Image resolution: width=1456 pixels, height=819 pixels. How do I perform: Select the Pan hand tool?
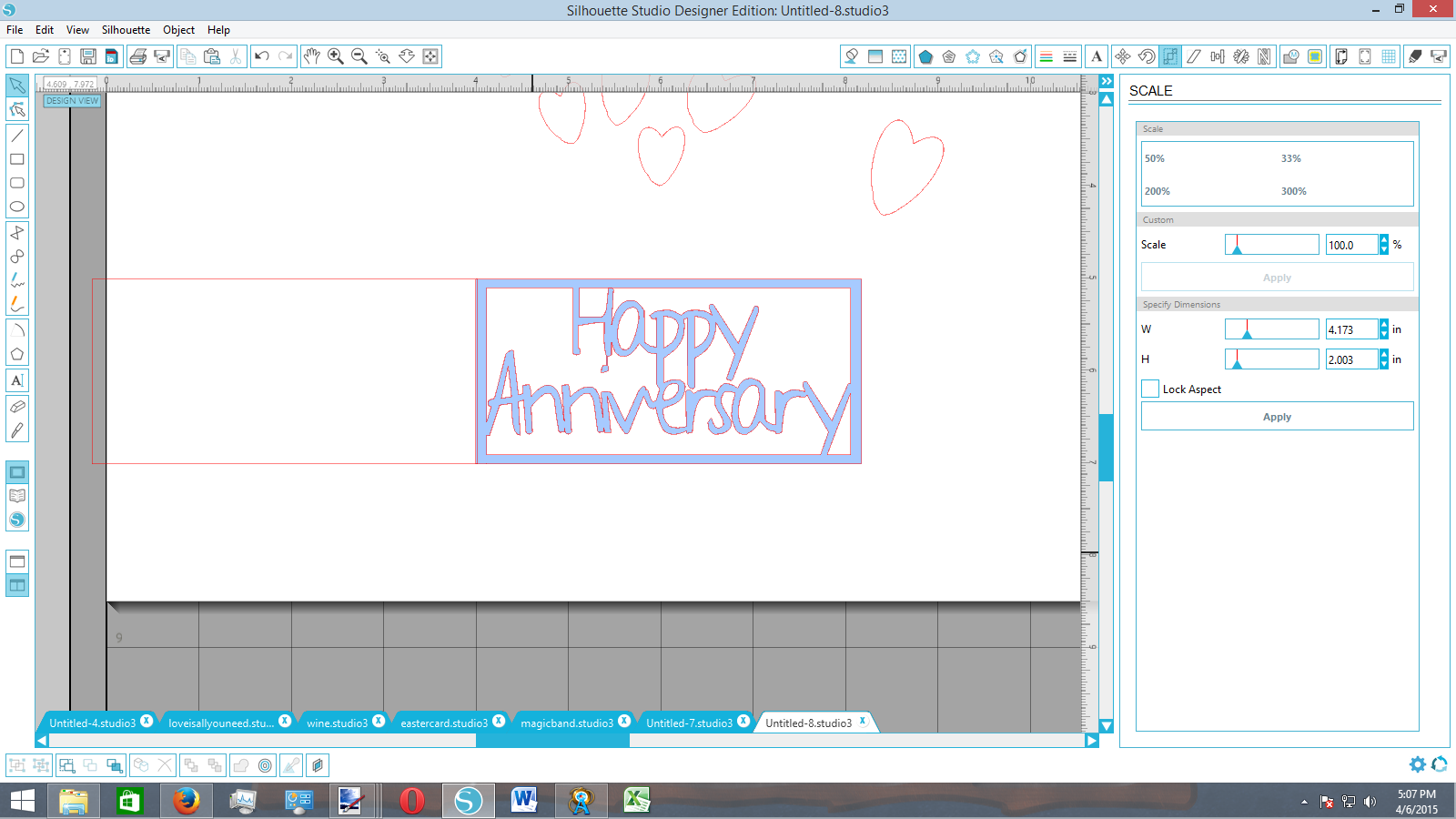pos(311,56)
